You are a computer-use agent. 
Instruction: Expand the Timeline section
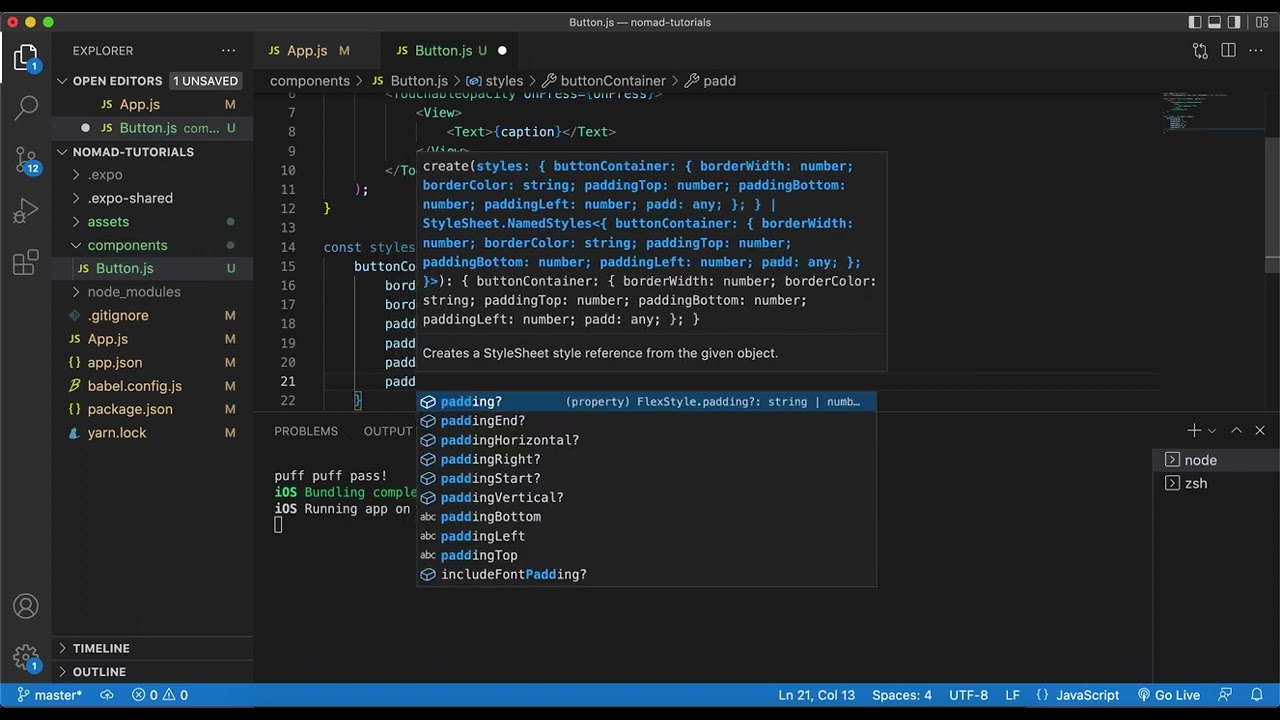coord(101,648)
